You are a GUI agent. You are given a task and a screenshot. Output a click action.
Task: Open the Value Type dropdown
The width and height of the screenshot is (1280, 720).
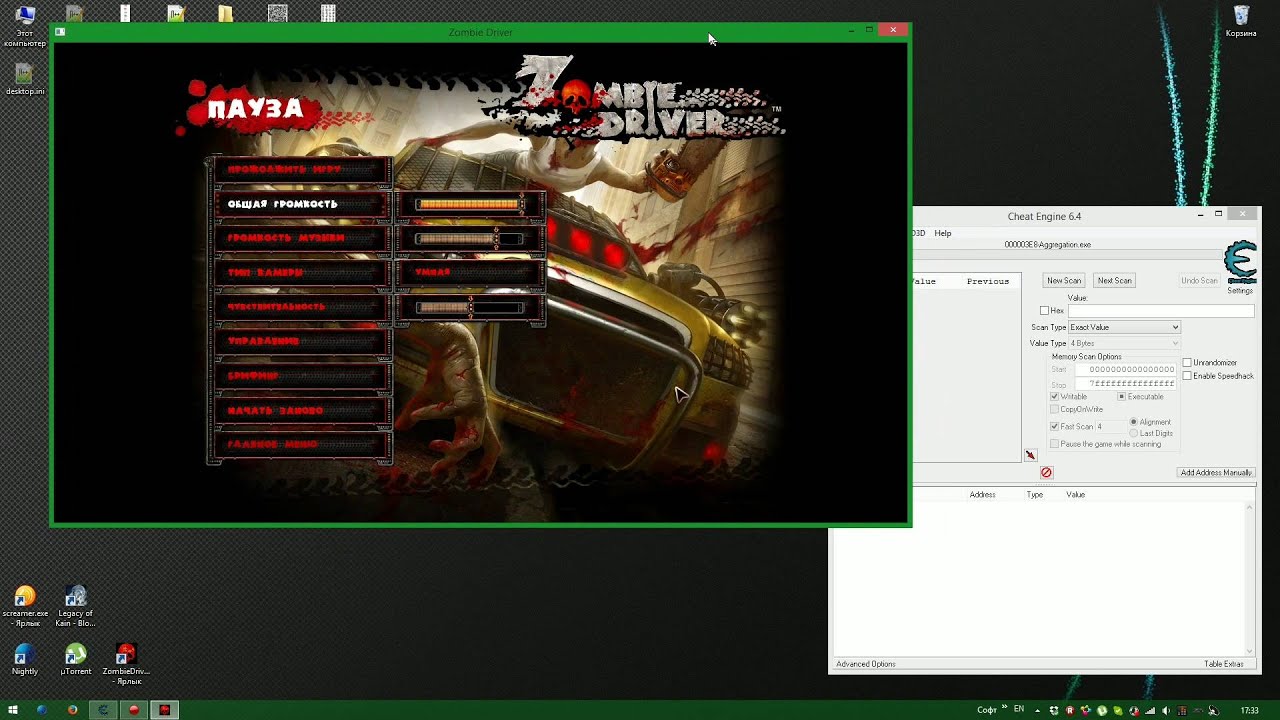tap(1124, 343)
